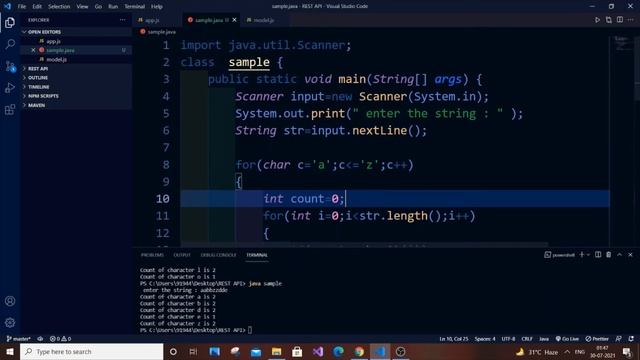Open the Help menu
The width and height of the screenshot is (640, 360).
point(157,7)
